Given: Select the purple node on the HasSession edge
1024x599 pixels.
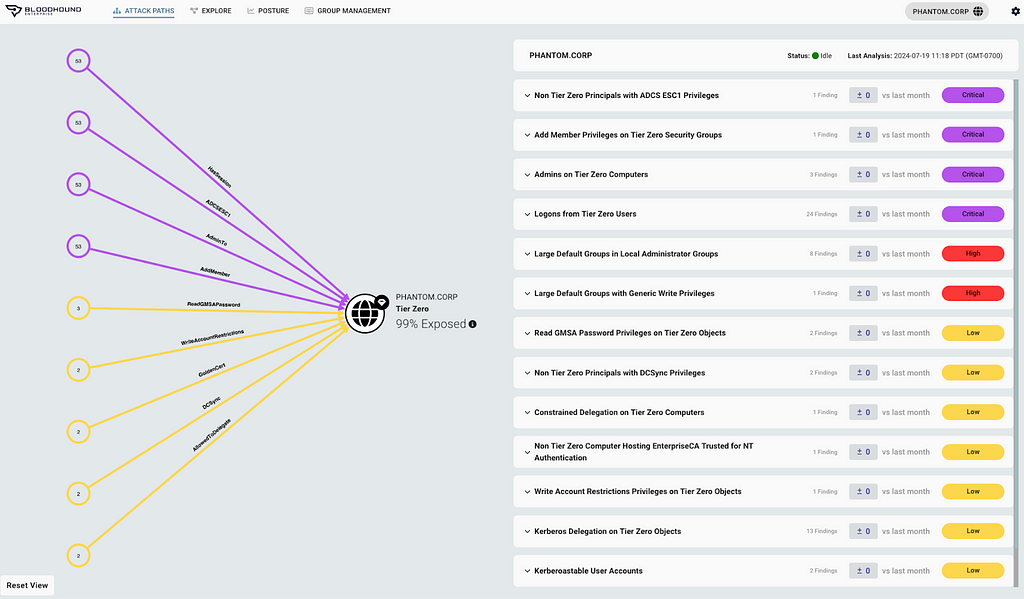Looking at the screenshot, I should [78, 61].
